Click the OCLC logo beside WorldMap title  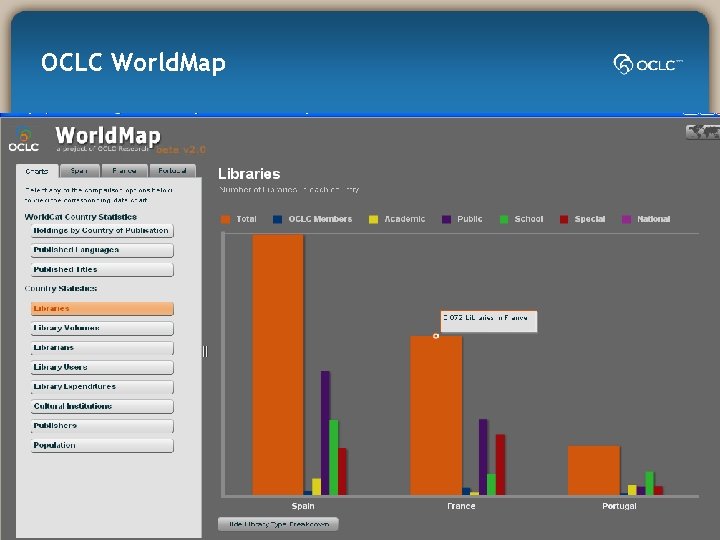[23, 140]
